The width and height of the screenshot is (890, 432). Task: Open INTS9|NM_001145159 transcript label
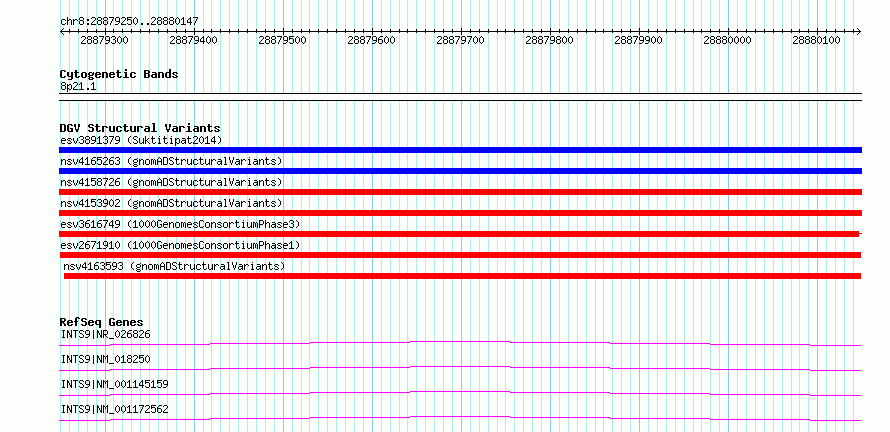click(x=114, y=384)
